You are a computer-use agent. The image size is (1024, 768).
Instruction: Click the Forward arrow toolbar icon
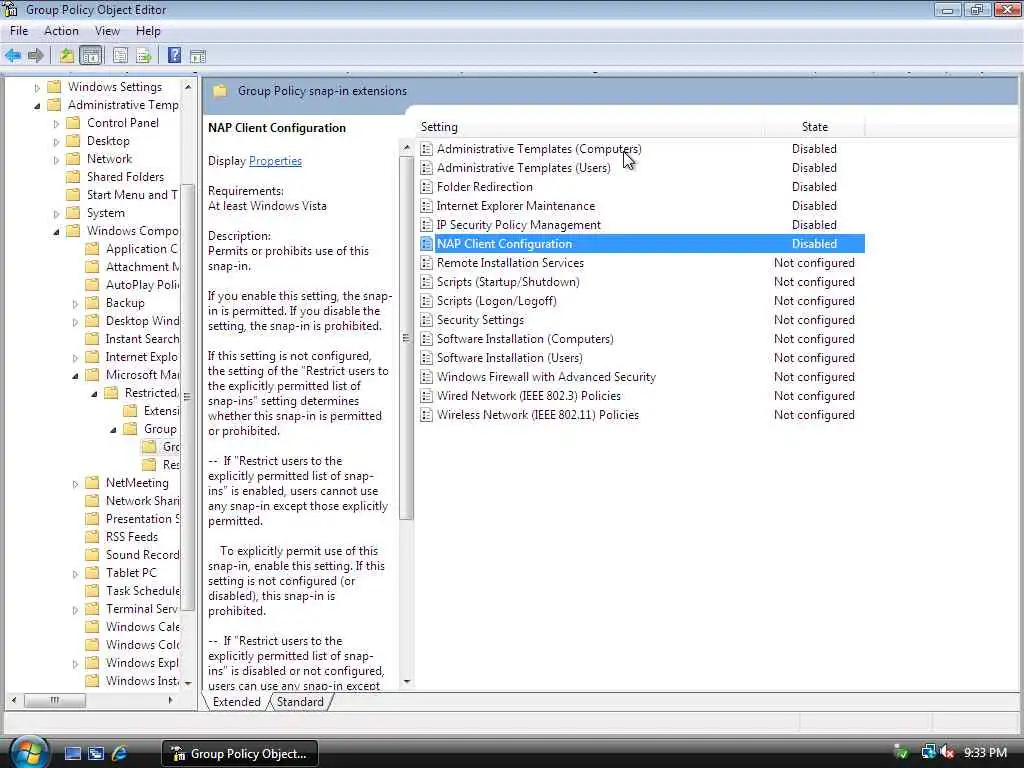36,56
